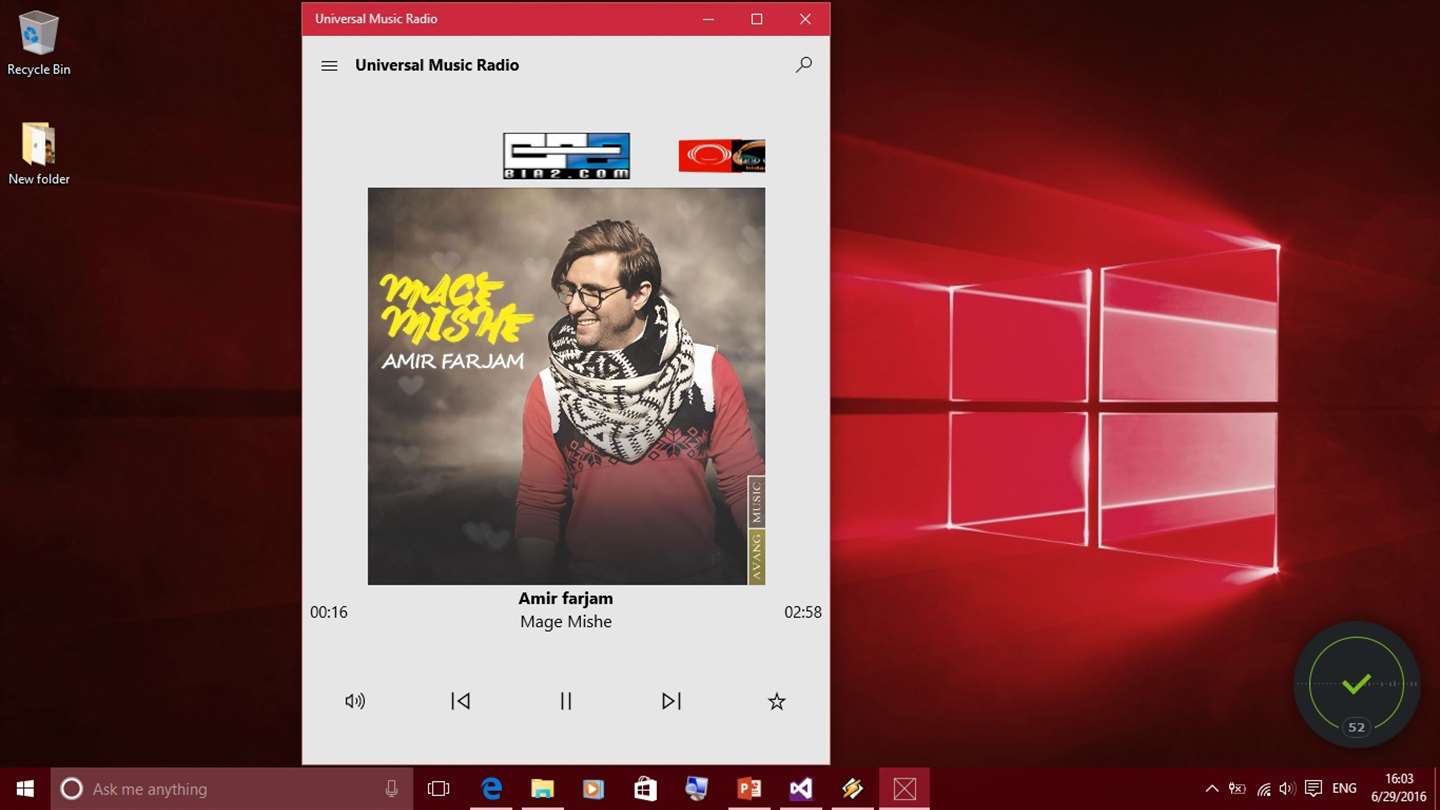Launch Microsoft Edge from the taskbar
1440x810 pixels.
[x=491, y=789]
